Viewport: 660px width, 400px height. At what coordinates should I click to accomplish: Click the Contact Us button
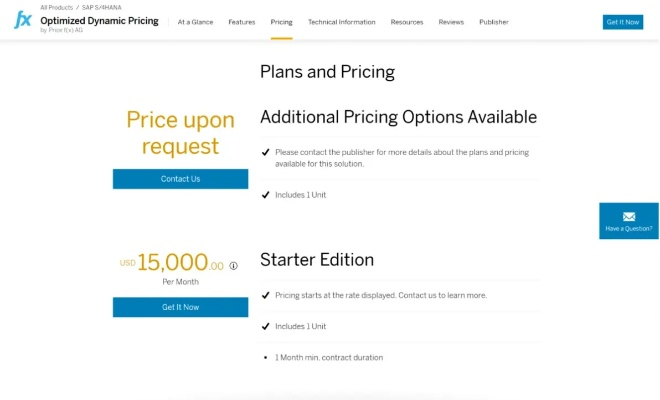coord(180,179)
